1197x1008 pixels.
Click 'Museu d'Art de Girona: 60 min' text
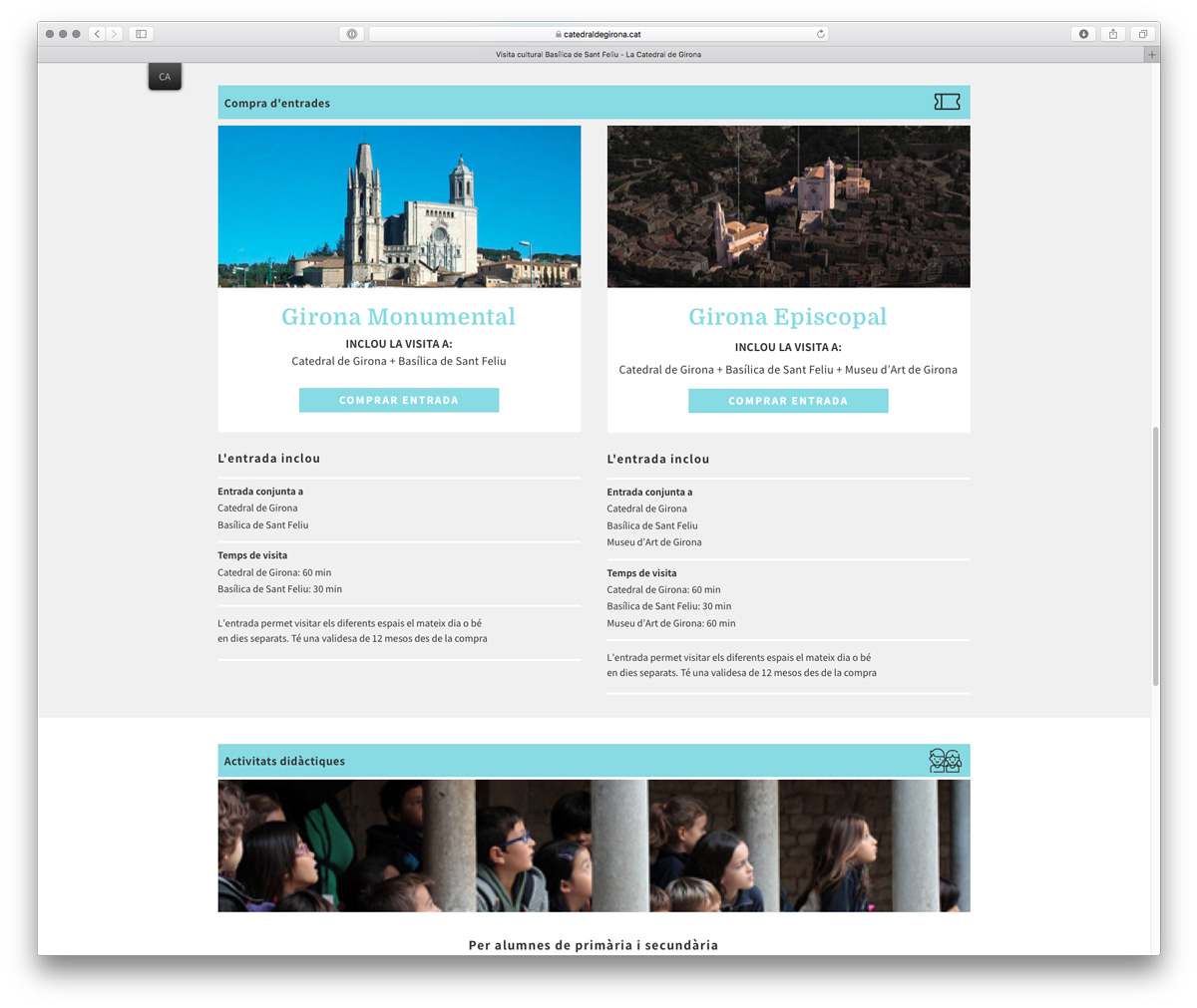[671, 623]
